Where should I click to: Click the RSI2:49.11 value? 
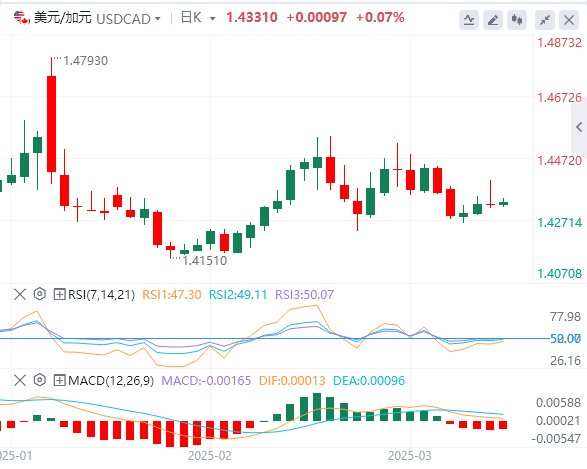click(x=238, y=295)
